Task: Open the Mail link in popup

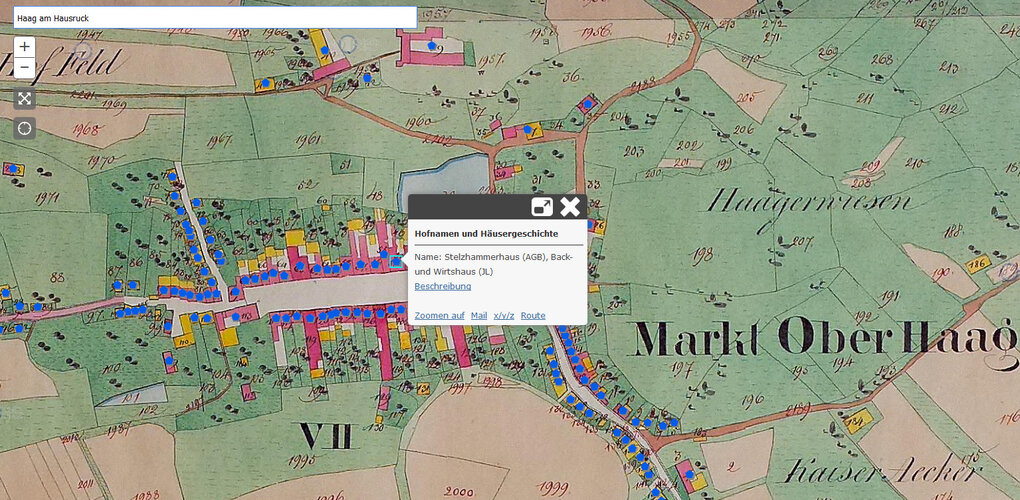Action: point(479,316)
